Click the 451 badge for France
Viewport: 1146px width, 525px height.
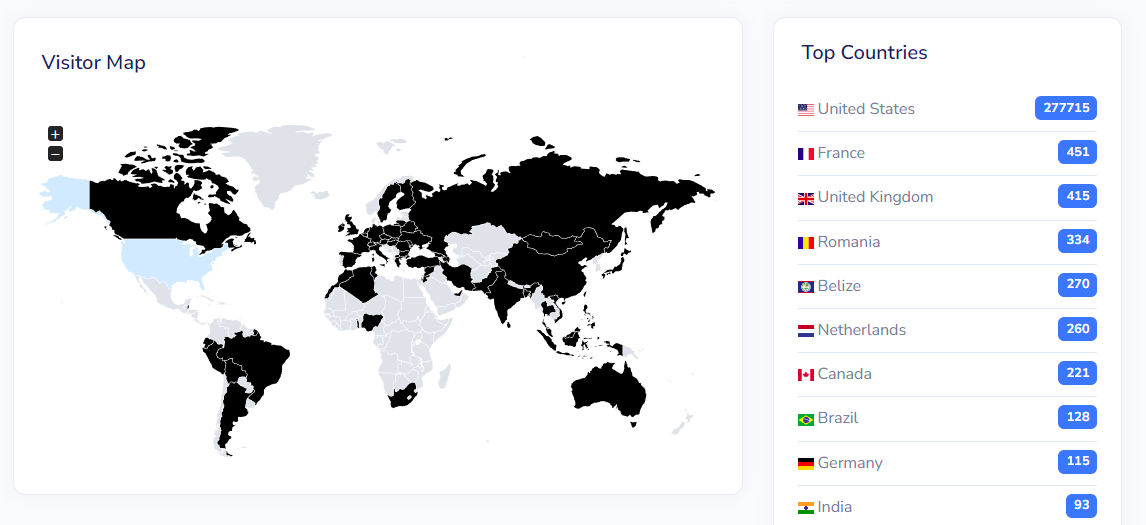[x=1077, y=152]
